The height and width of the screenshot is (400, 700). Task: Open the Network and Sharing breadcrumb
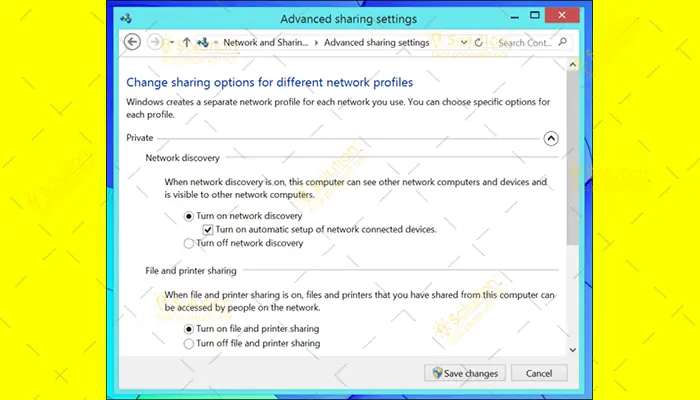click(x=266, y=42)
